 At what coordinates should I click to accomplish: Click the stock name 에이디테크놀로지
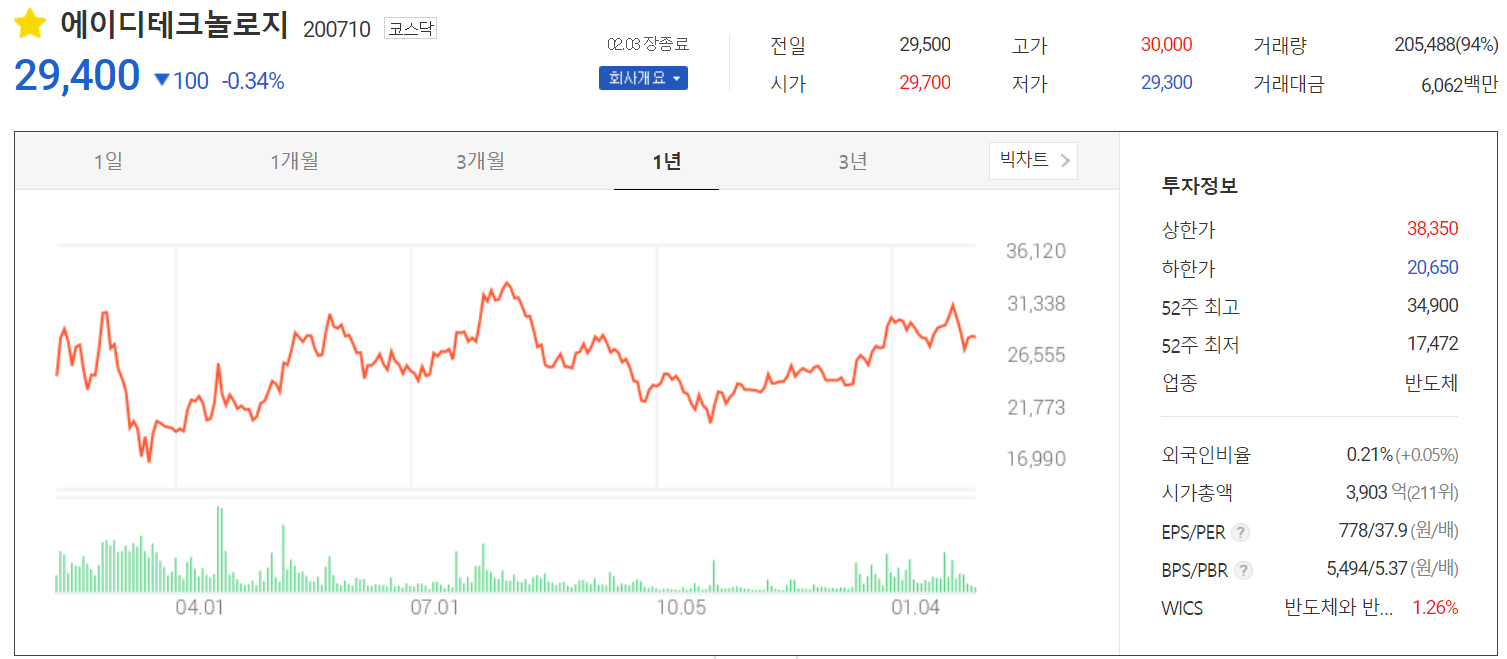[x=174, y=25]
